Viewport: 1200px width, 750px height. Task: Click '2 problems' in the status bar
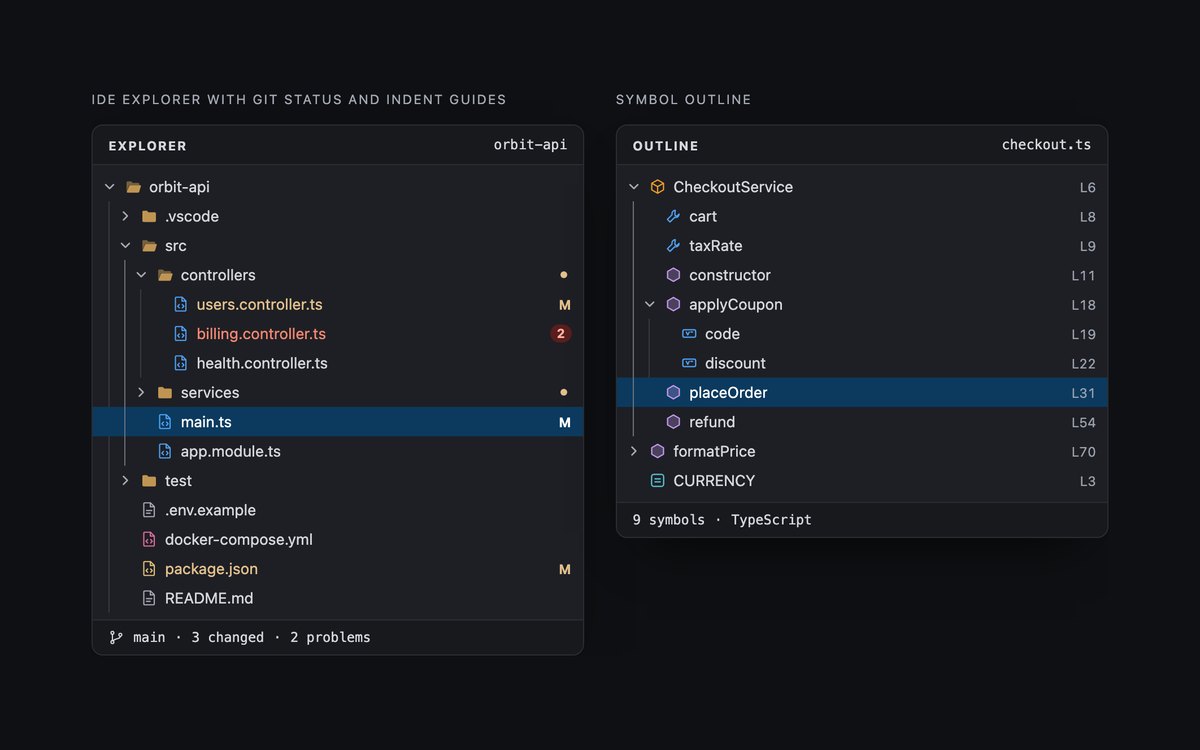[330, 637]
